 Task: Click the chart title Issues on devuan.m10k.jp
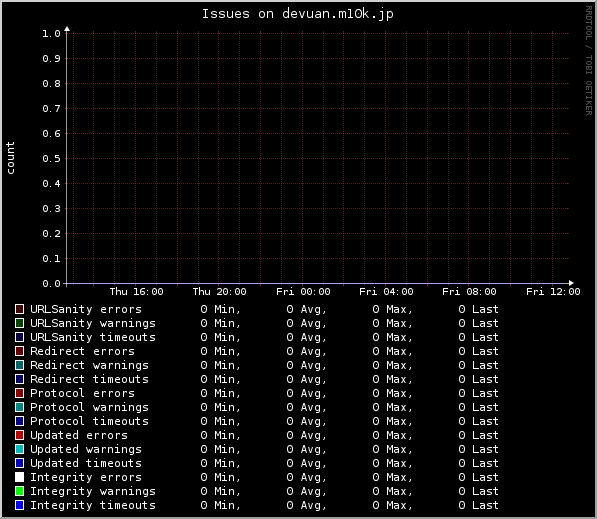(297, 14)
